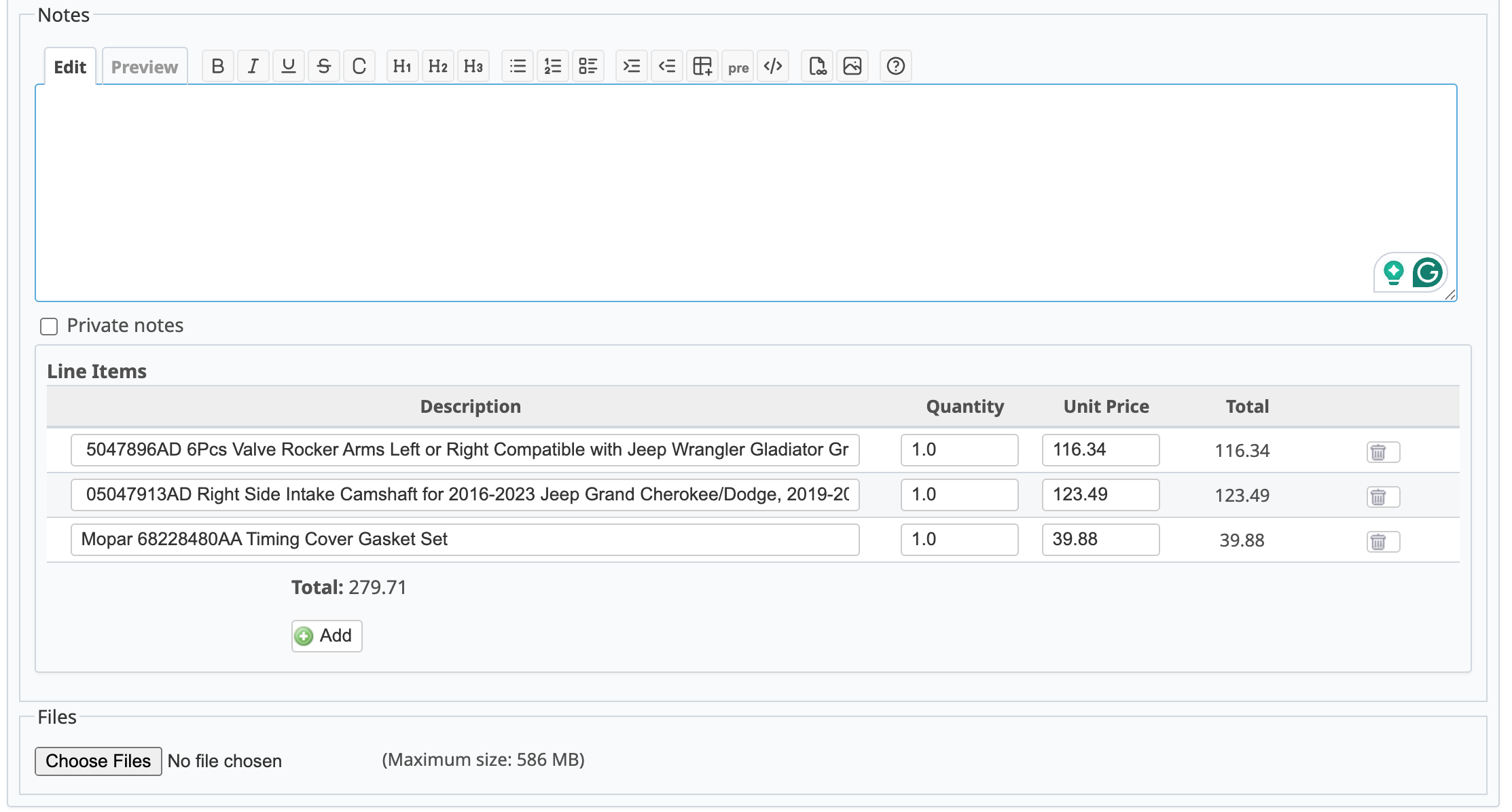The image size is (1512, 812).
Task: Apply italic formatting to notes
Action: pos(253,67)
